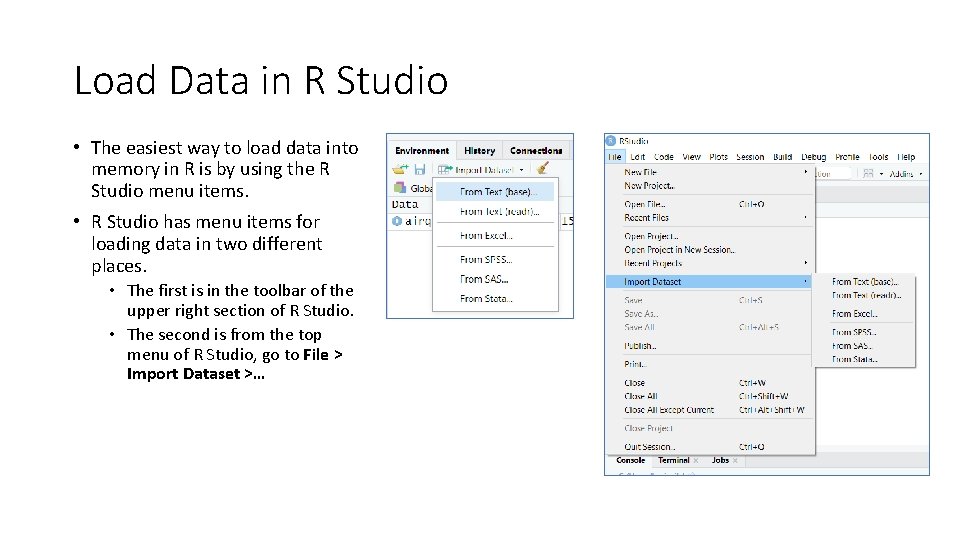Open the Tools menu
Screen dimensions: 960x540
pyautogui.click(x=878, y=157)
